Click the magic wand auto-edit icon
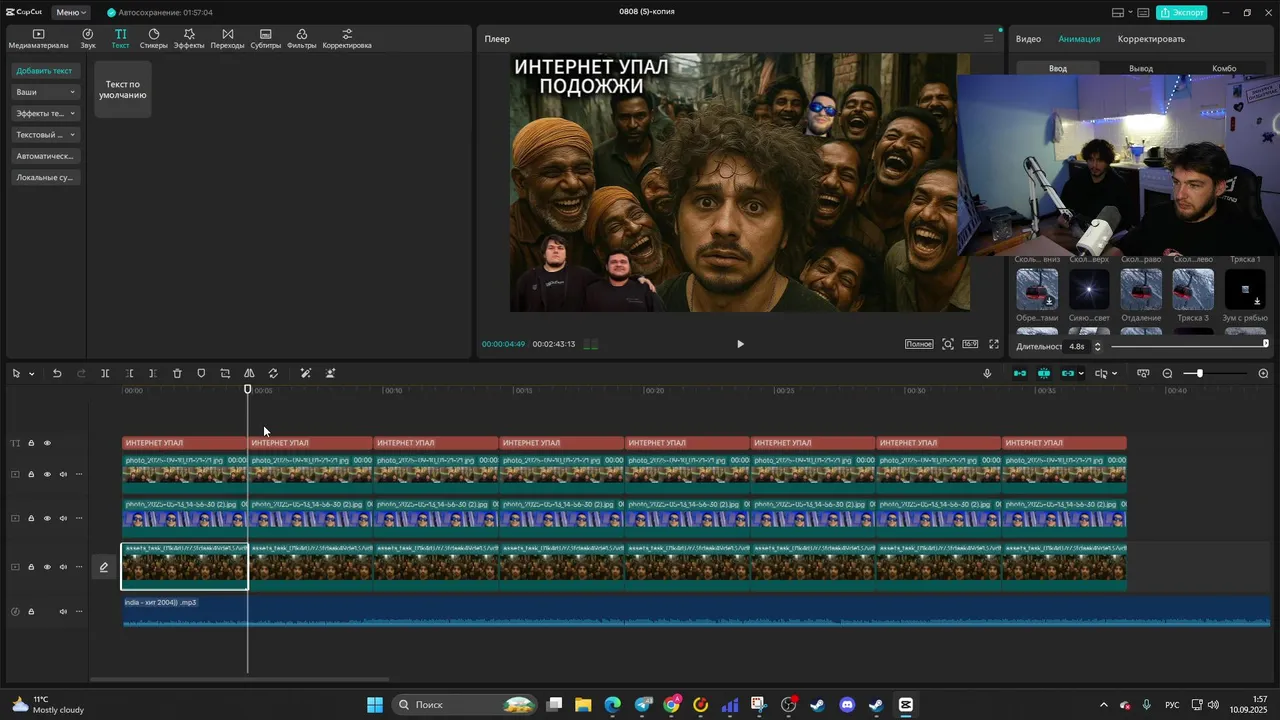This screenshot has width=1280, height=720. click(306, 373)
